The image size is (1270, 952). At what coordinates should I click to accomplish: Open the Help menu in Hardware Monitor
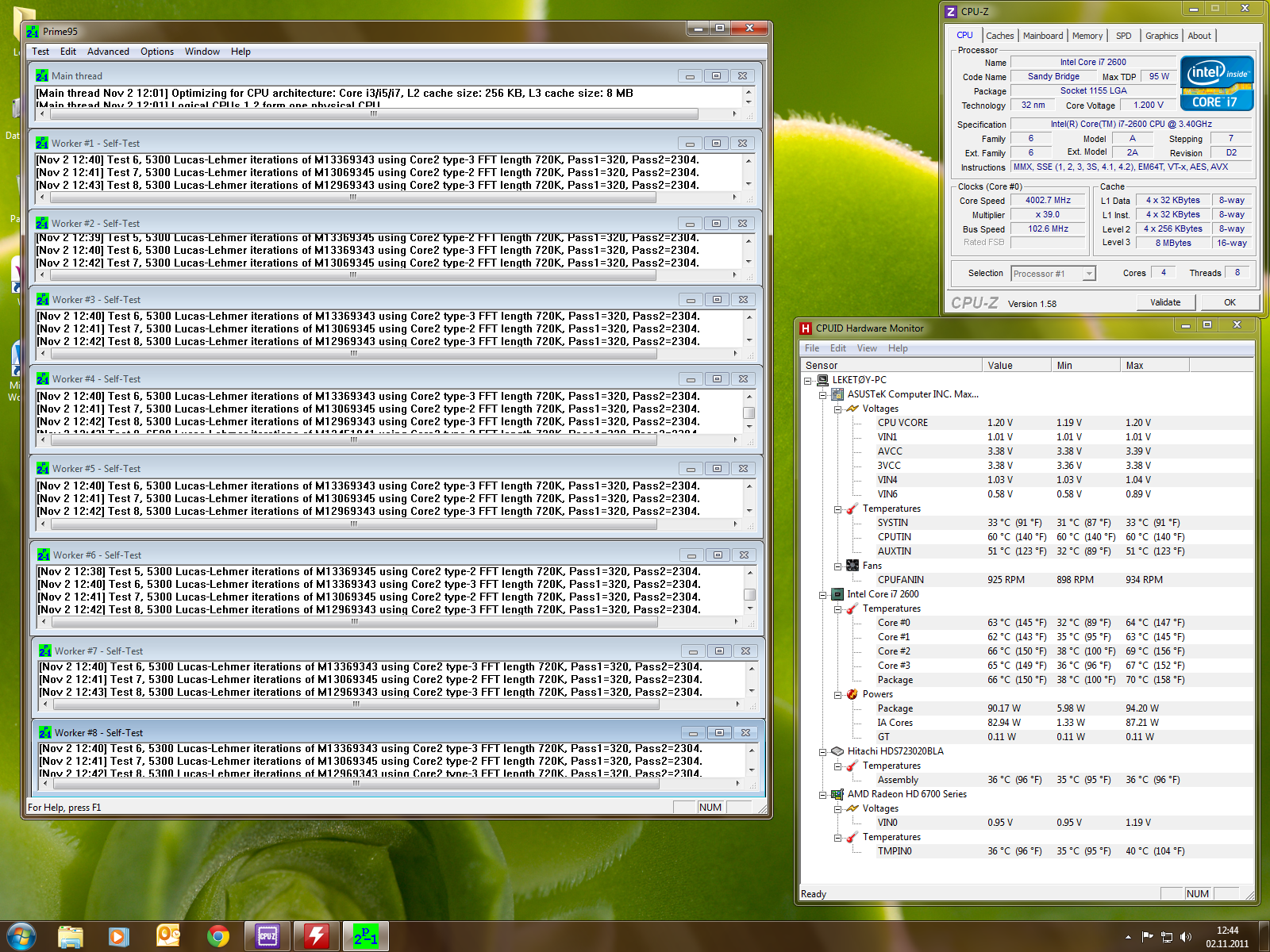(898, 348)
